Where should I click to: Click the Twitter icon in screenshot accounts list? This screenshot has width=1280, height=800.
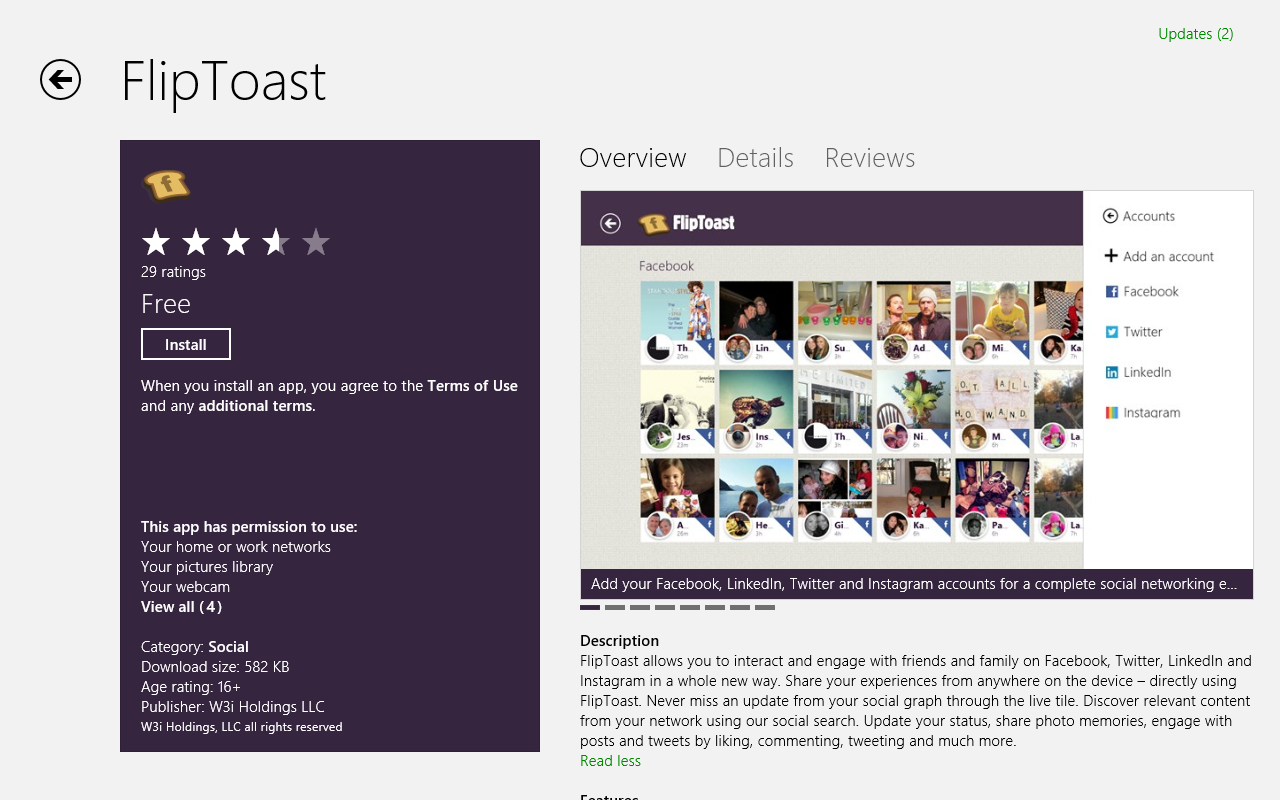tap(1111, 332)
